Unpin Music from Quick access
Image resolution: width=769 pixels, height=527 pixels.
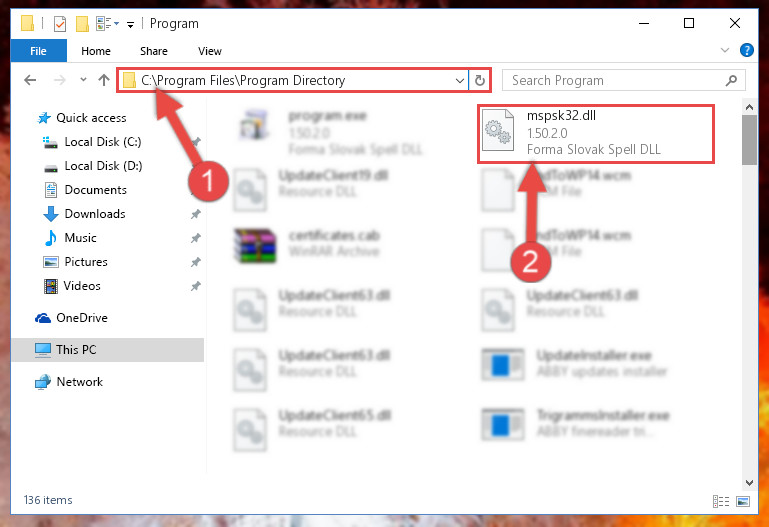tap(196, 238)
